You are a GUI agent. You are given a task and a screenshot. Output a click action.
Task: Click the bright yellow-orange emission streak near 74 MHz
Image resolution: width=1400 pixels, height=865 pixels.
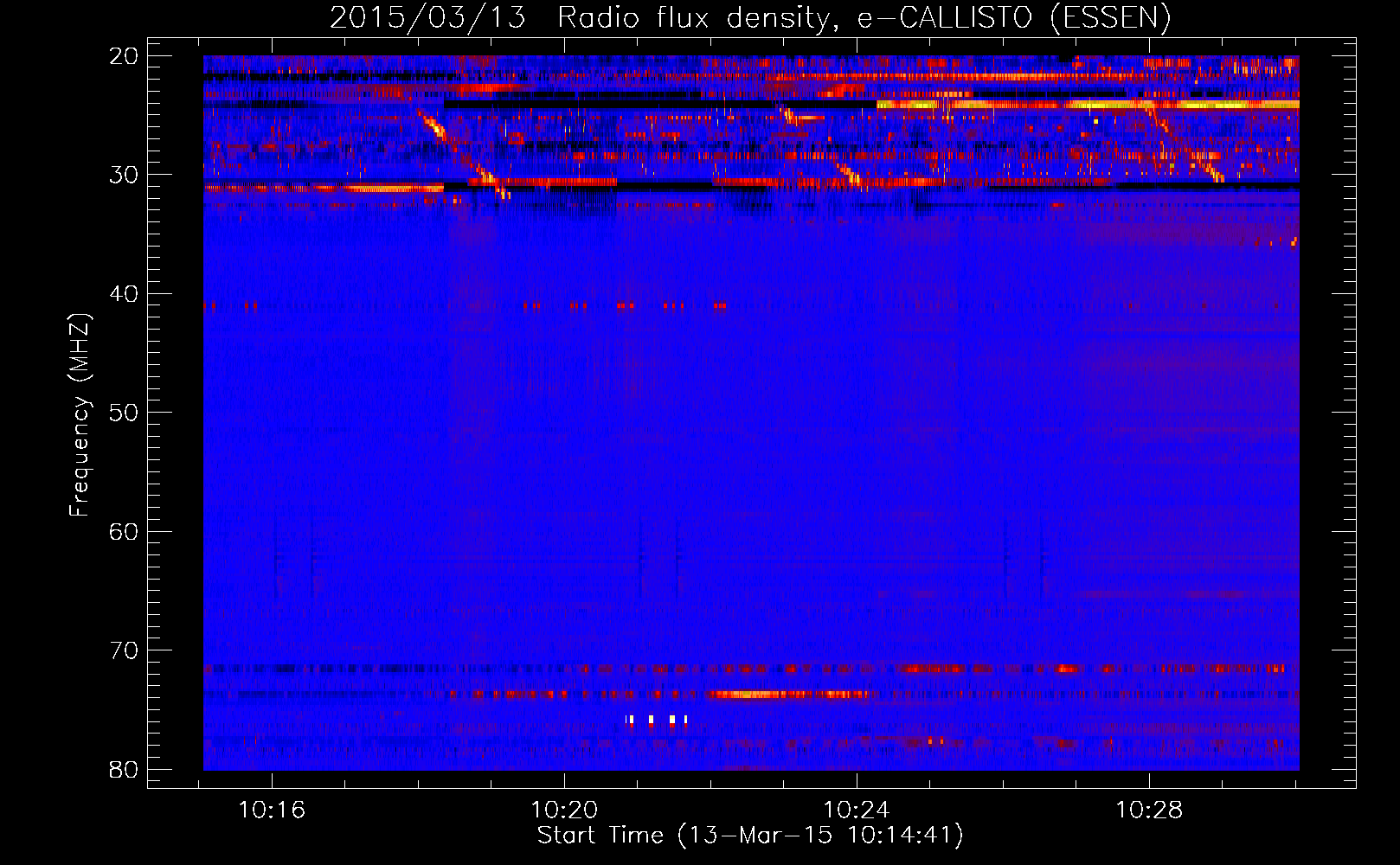(787, 694)
